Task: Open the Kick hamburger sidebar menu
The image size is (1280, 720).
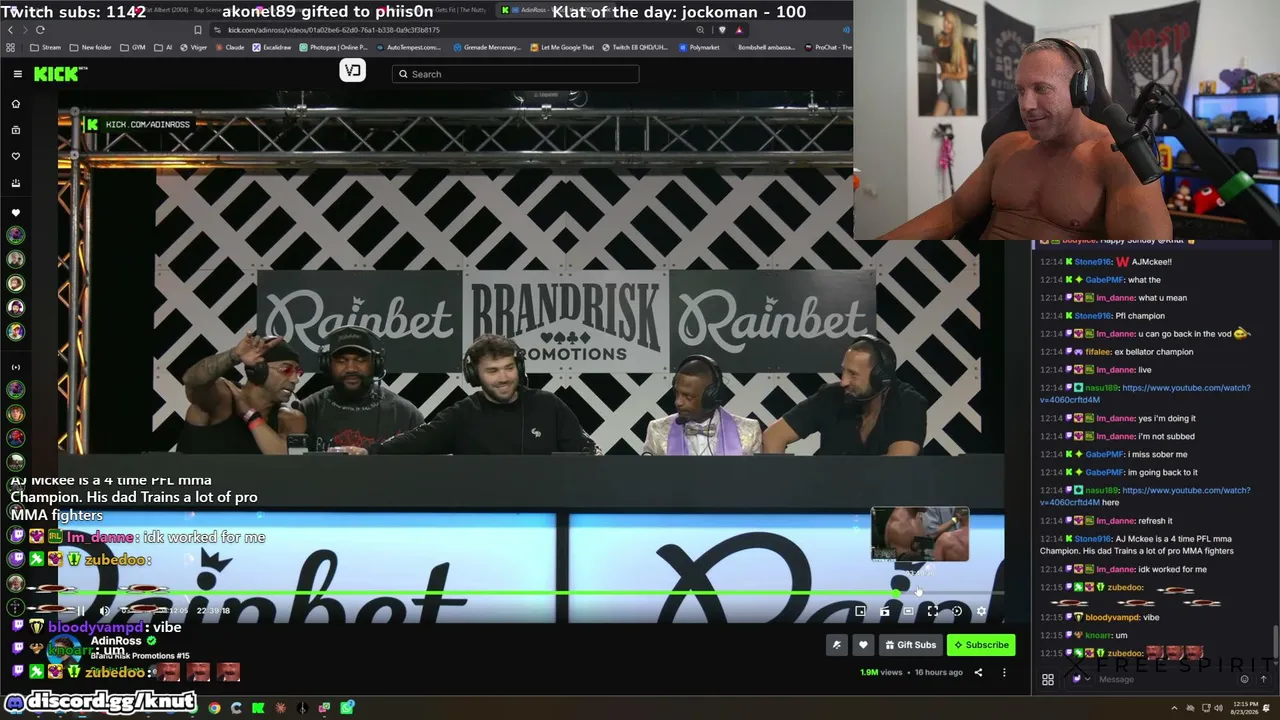Action: [x=17, y=74]
